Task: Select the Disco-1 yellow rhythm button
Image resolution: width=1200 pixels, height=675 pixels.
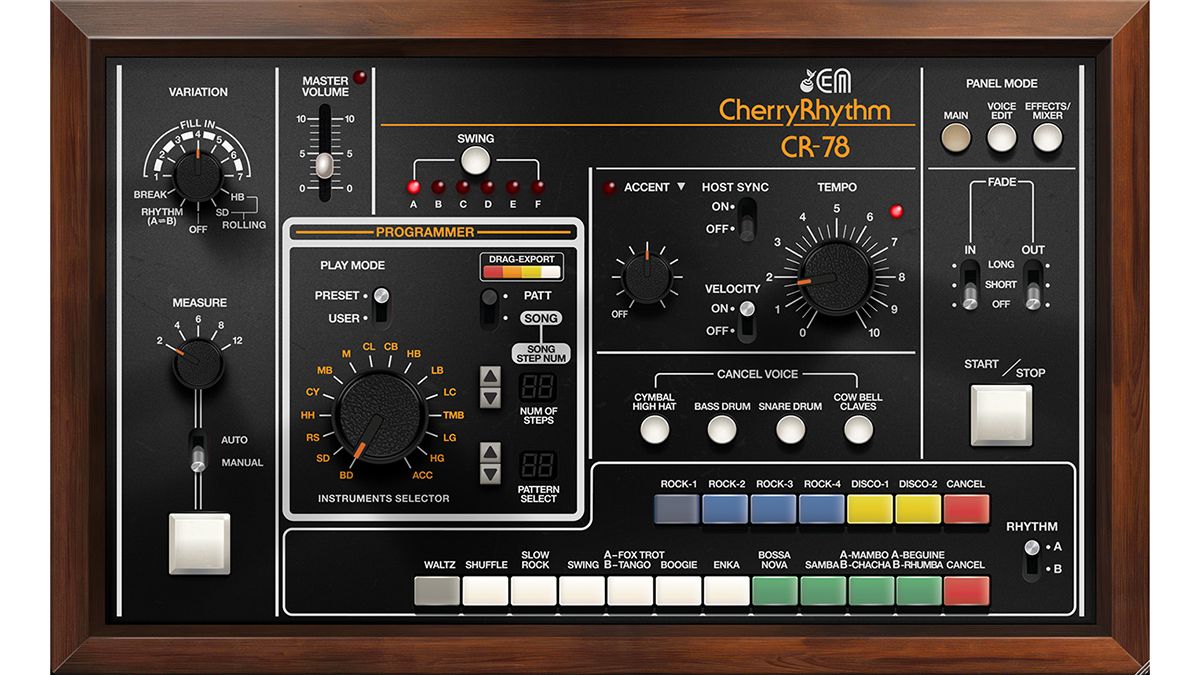Action: click(870, 509)
